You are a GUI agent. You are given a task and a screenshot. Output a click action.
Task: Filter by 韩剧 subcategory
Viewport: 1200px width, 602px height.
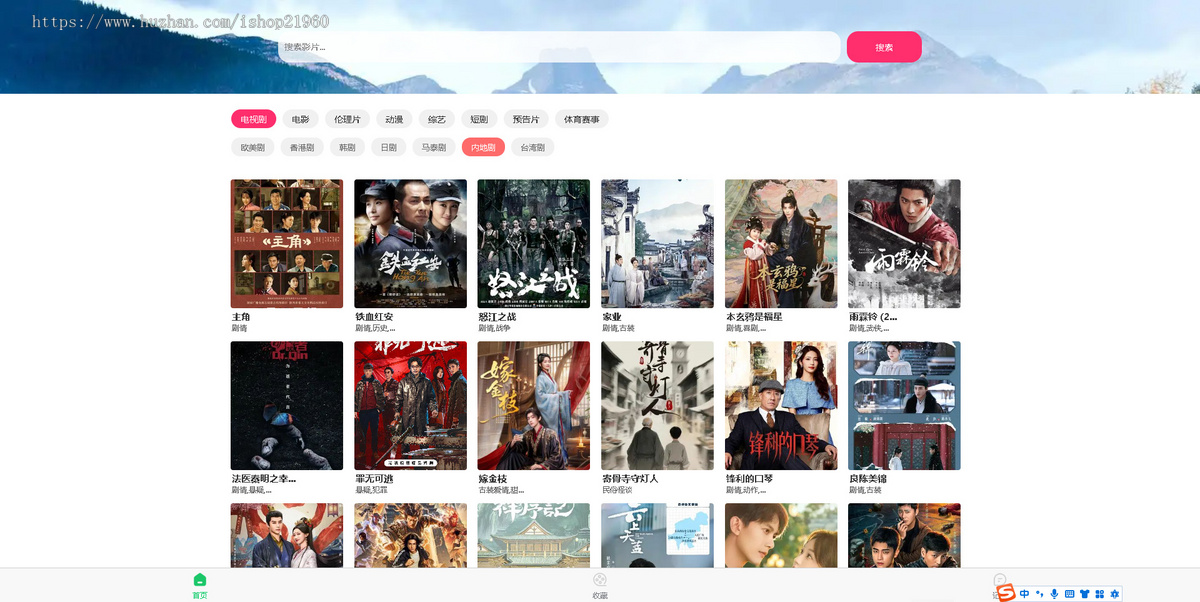coord(347,147)
